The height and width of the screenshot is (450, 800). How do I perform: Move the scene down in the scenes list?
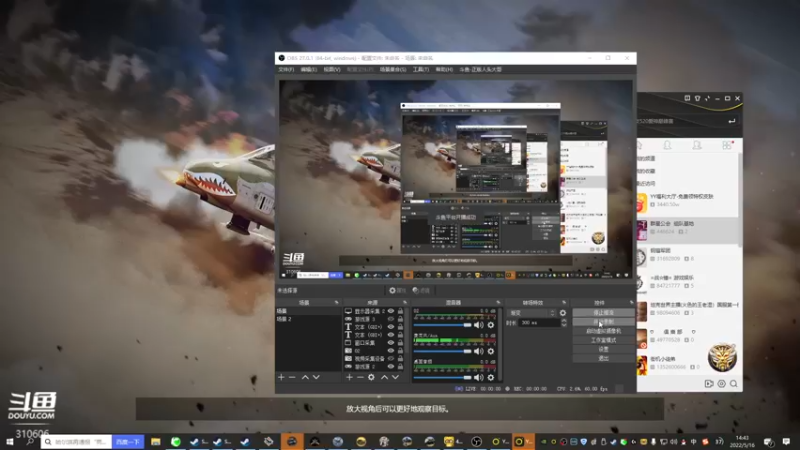click(x=316, y=377)
